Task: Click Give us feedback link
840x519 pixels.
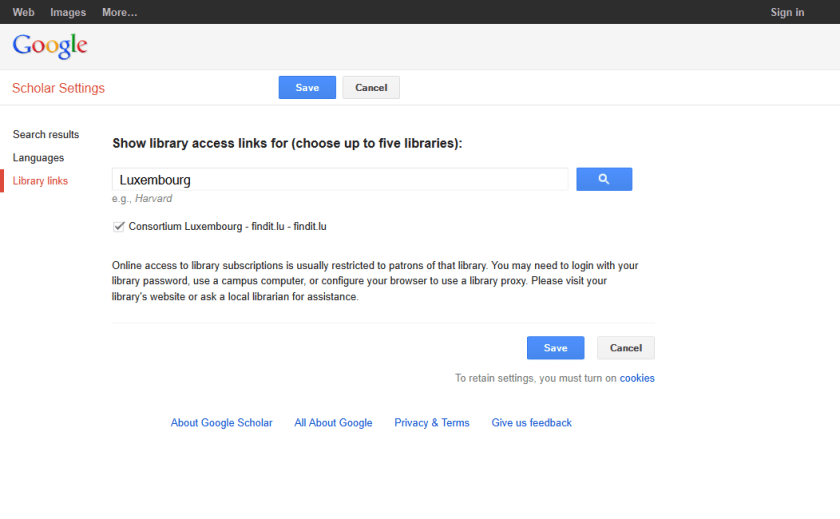Action: click(x=531, y=423)
